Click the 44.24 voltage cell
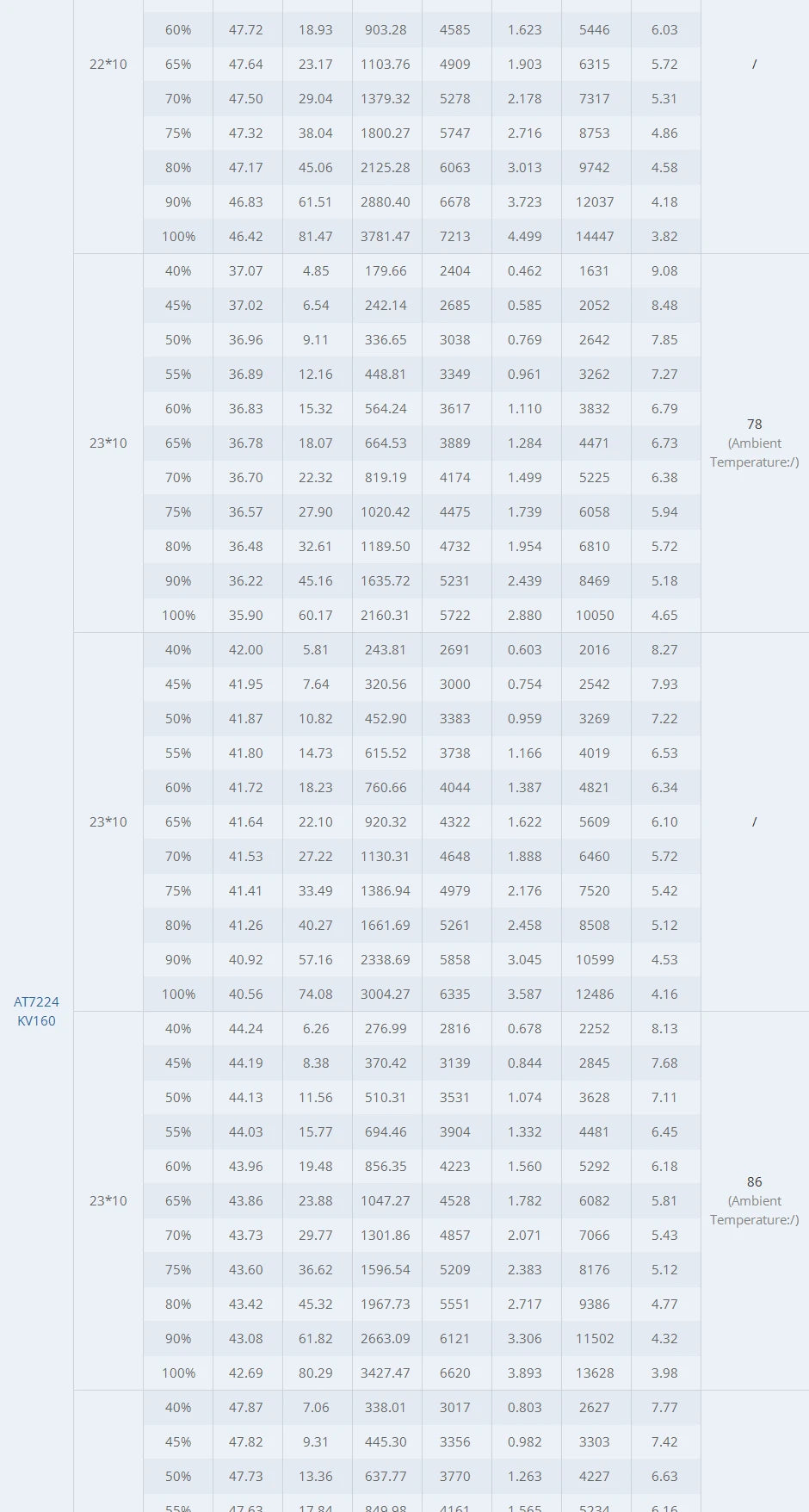The image size is (809, 1512). pyautogui.click(x=246, y=1029)
